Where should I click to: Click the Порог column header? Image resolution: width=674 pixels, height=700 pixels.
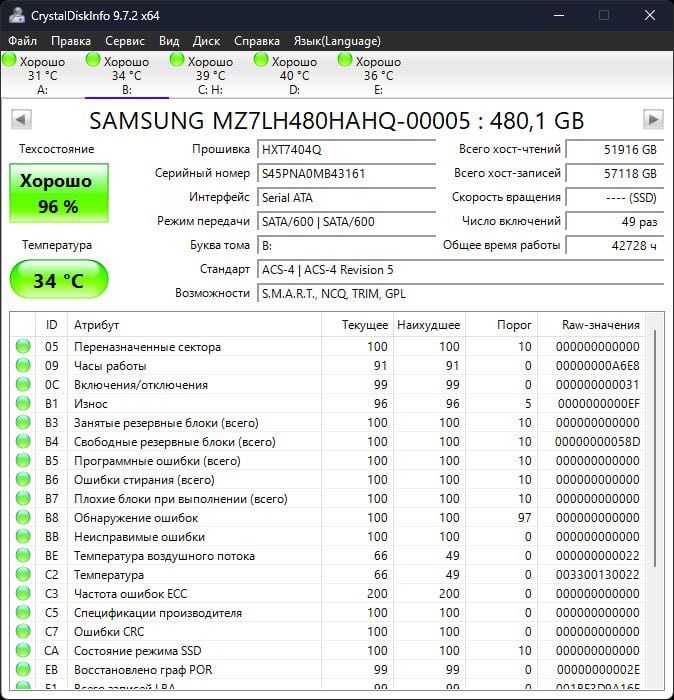501,325
